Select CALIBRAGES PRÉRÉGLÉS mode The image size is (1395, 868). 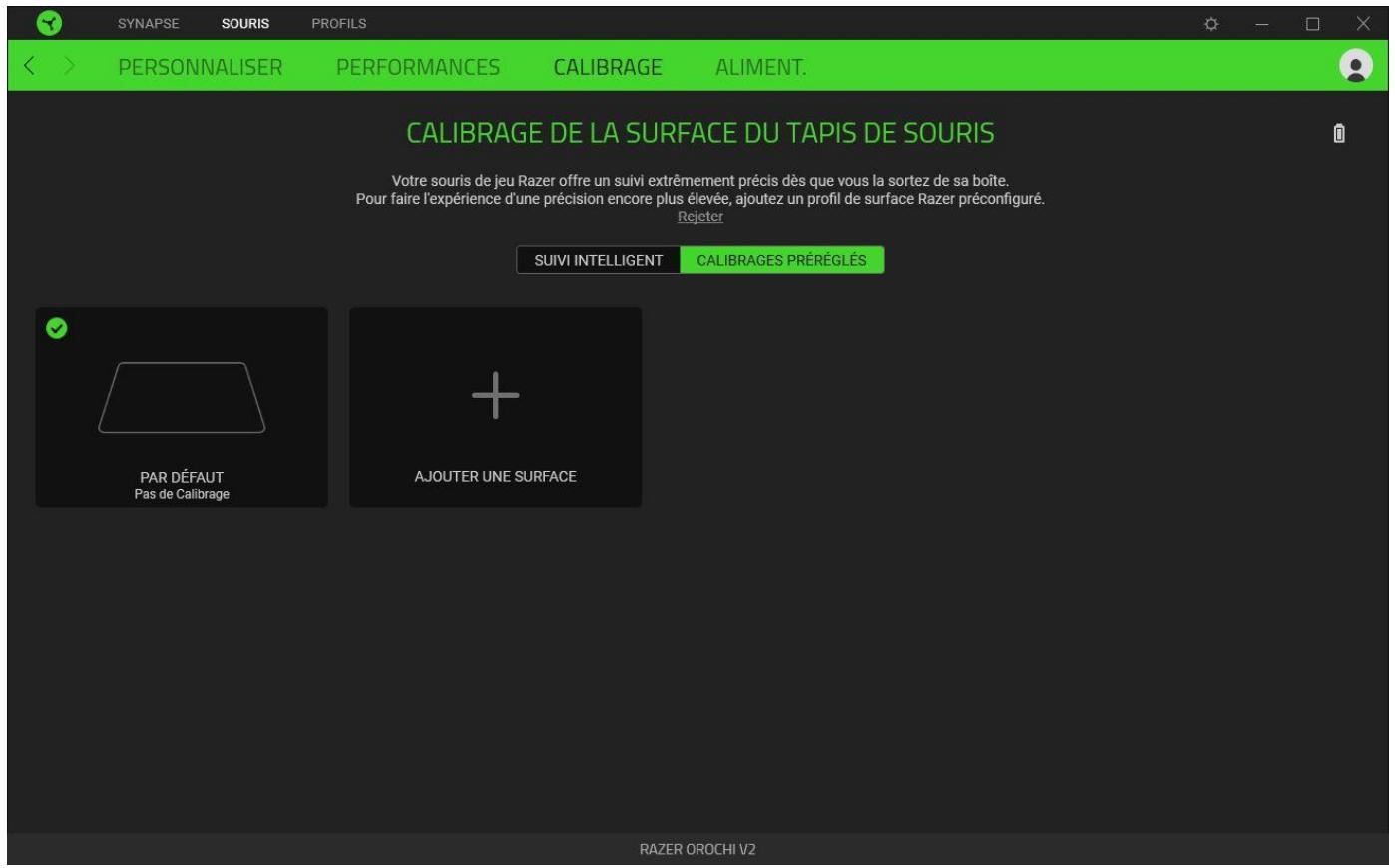pyautogui.click(x=782, y=260)
